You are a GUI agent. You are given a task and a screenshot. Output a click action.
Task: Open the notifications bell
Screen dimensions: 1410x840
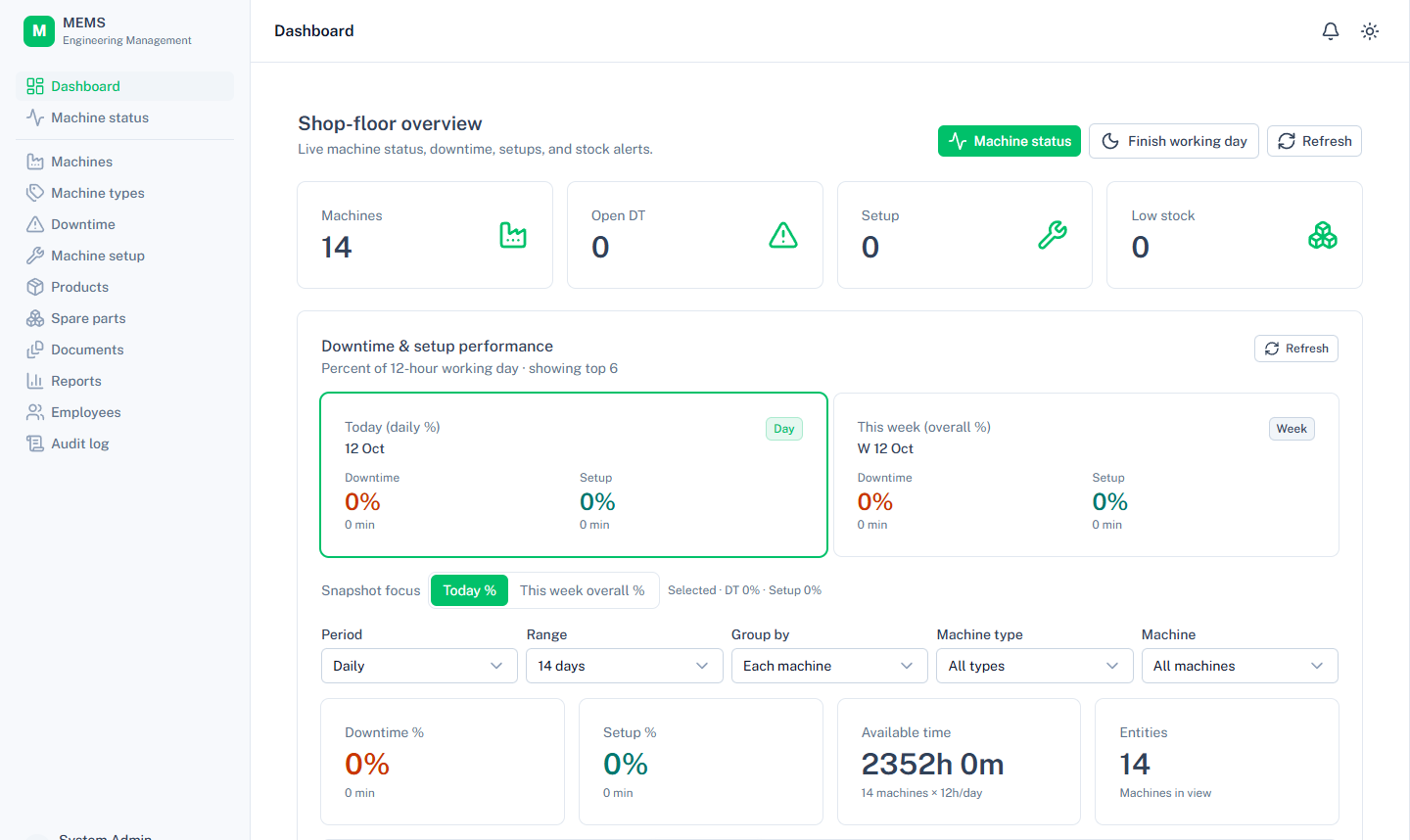[1331, 31]
